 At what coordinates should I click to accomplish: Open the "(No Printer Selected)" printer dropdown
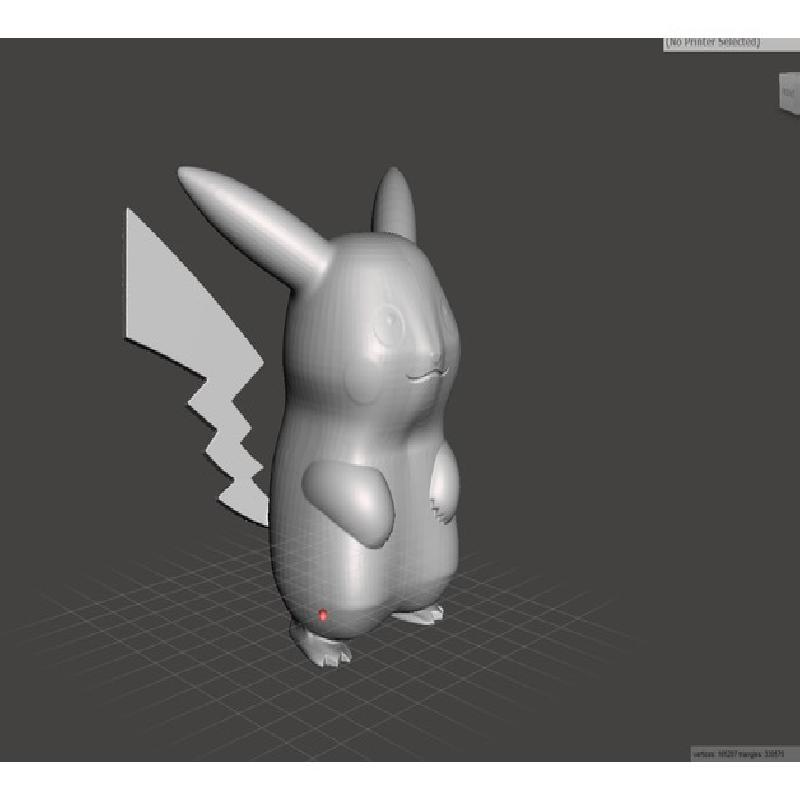[731, 44]
